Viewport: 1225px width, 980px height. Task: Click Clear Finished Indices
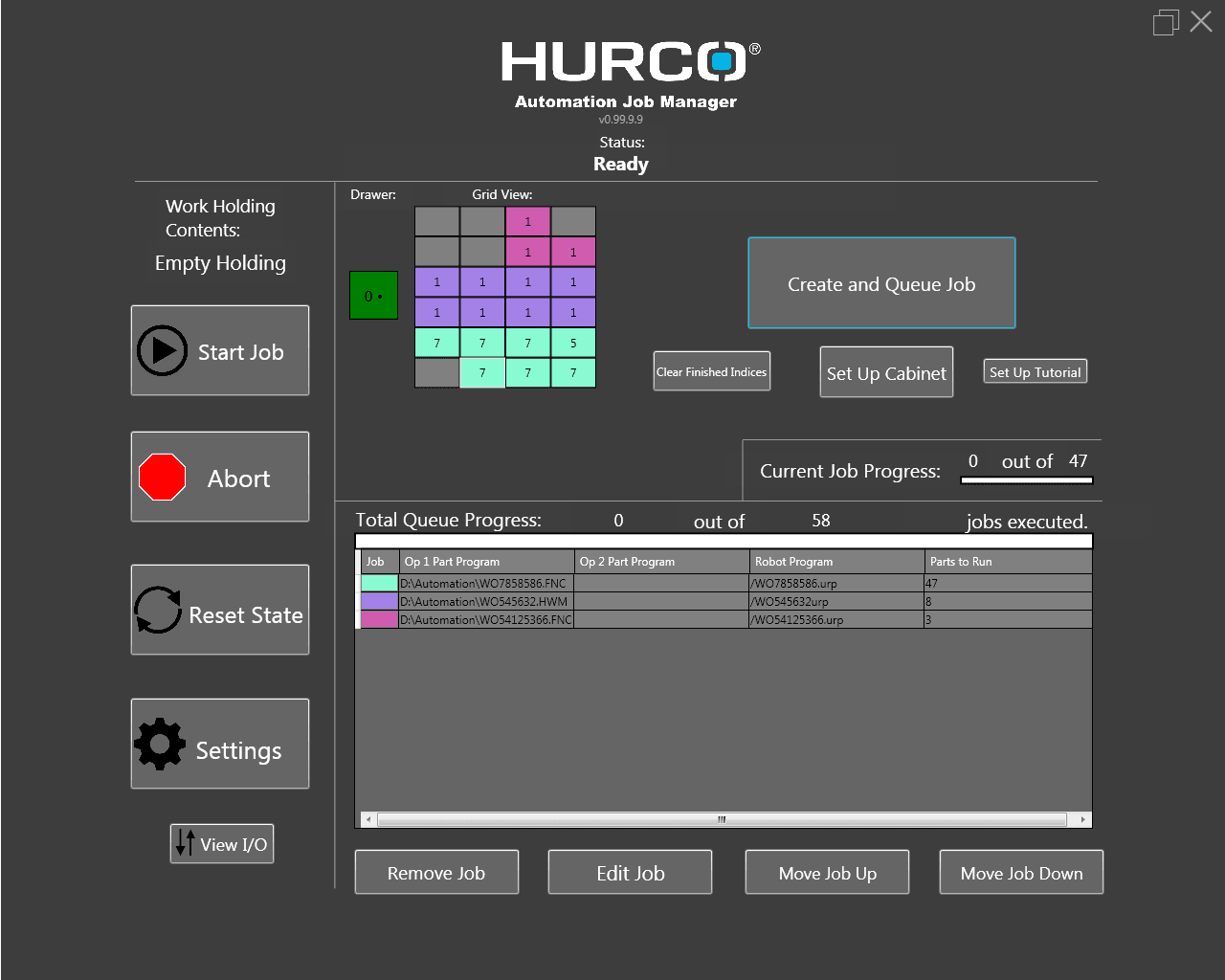(x=712, y=372)
